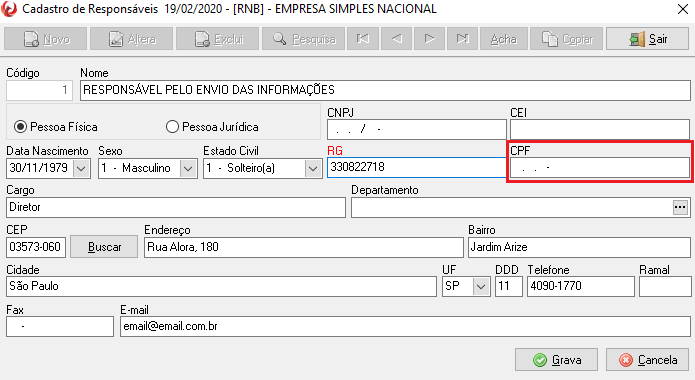Screen dimensions: 695x380
Task: Go to last record arrow
Action: 462,39
